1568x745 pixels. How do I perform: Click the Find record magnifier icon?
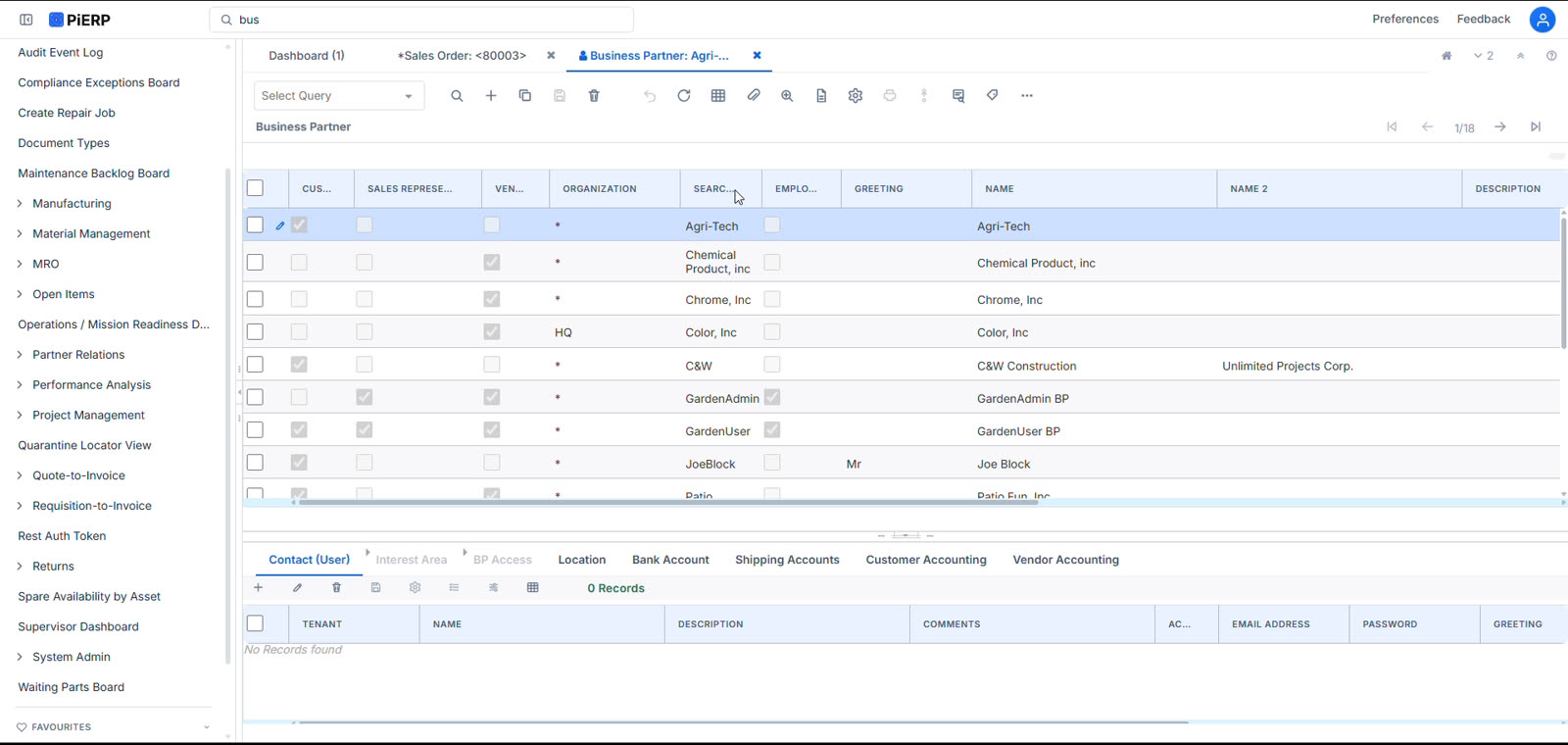point(457,96)
